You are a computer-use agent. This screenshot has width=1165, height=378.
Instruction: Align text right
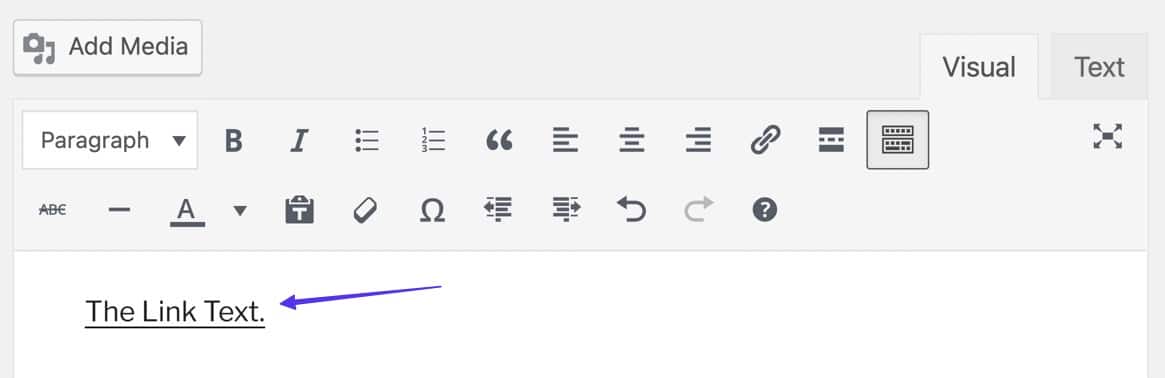[698, 140]
